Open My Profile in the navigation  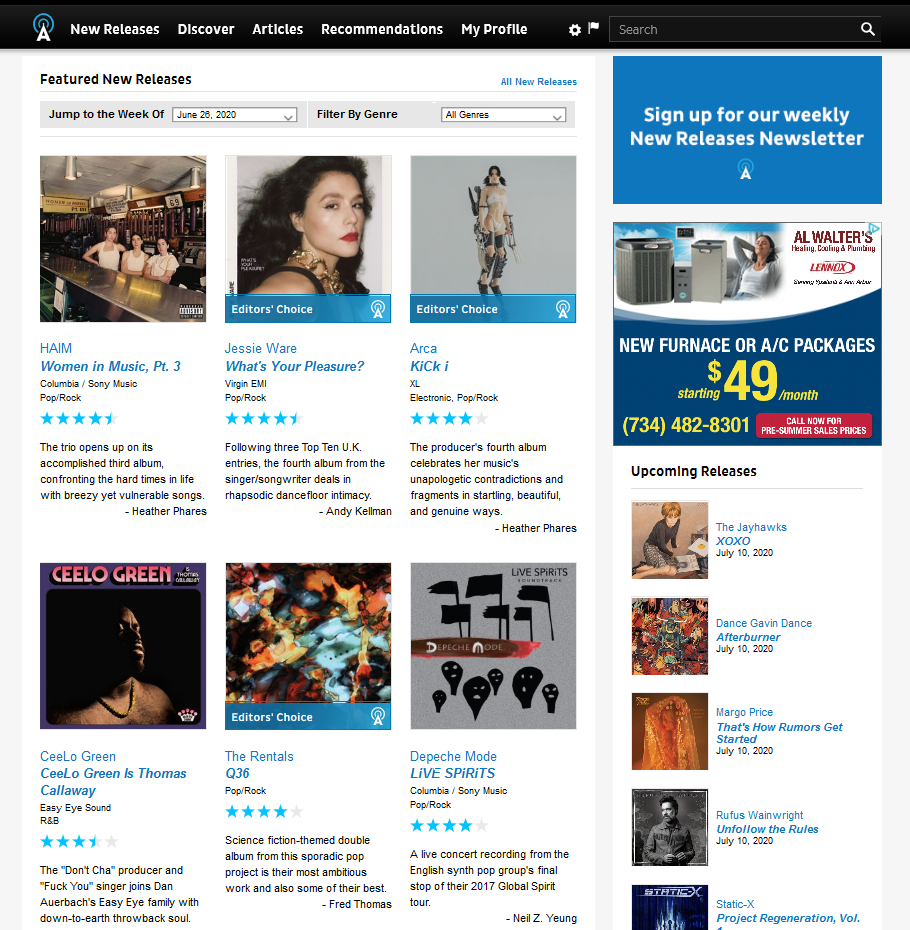494,29
